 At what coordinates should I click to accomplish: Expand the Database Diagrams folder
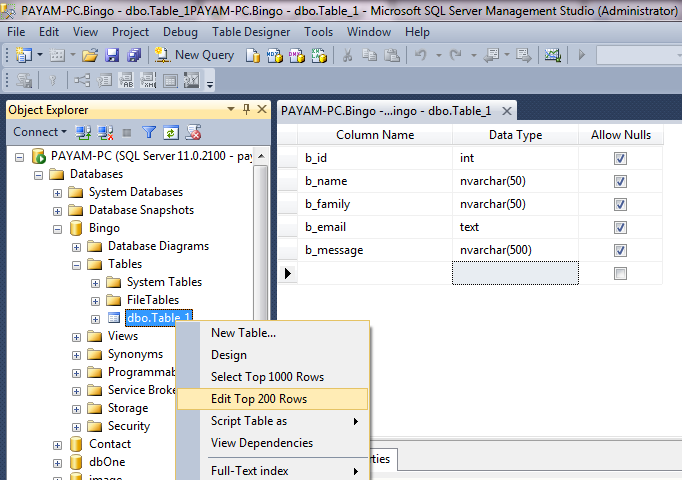pos(77,247)
